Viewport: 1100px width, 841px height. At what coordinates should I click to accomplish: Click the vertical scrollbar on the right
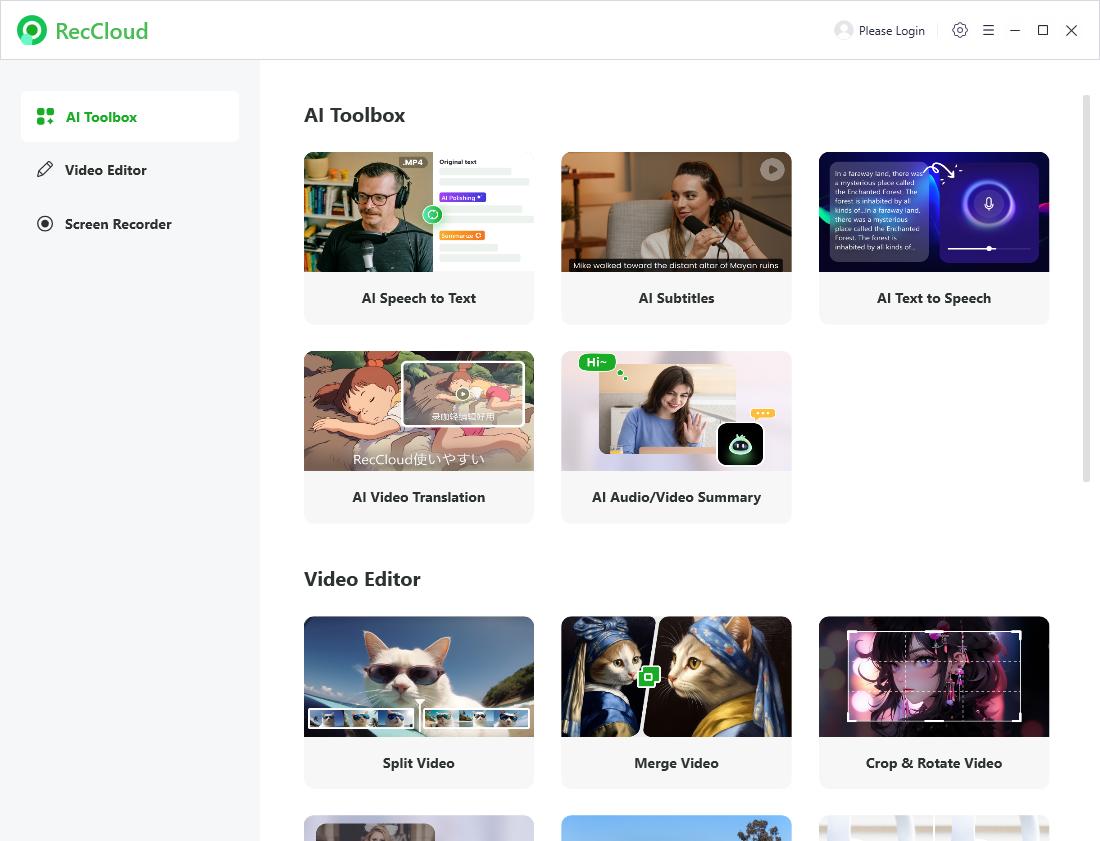point(1086,290)
